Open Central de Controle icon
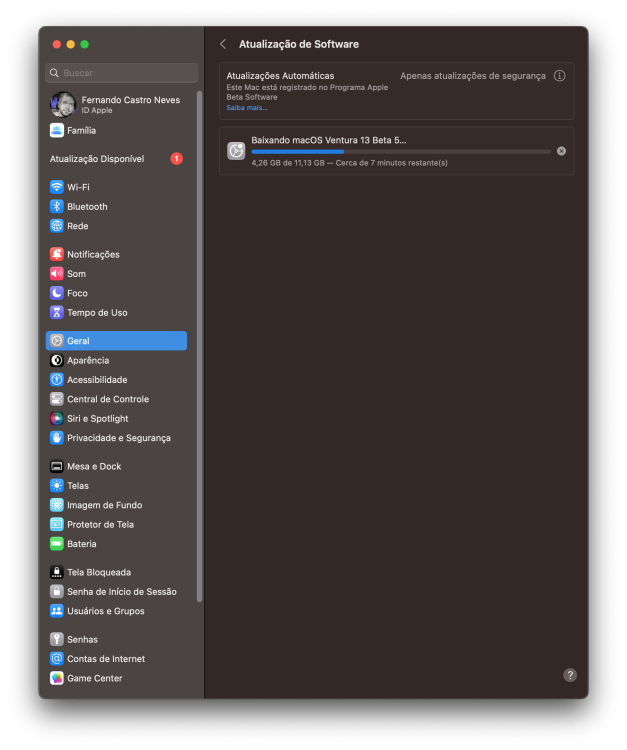627x750 pixels. 56,399
